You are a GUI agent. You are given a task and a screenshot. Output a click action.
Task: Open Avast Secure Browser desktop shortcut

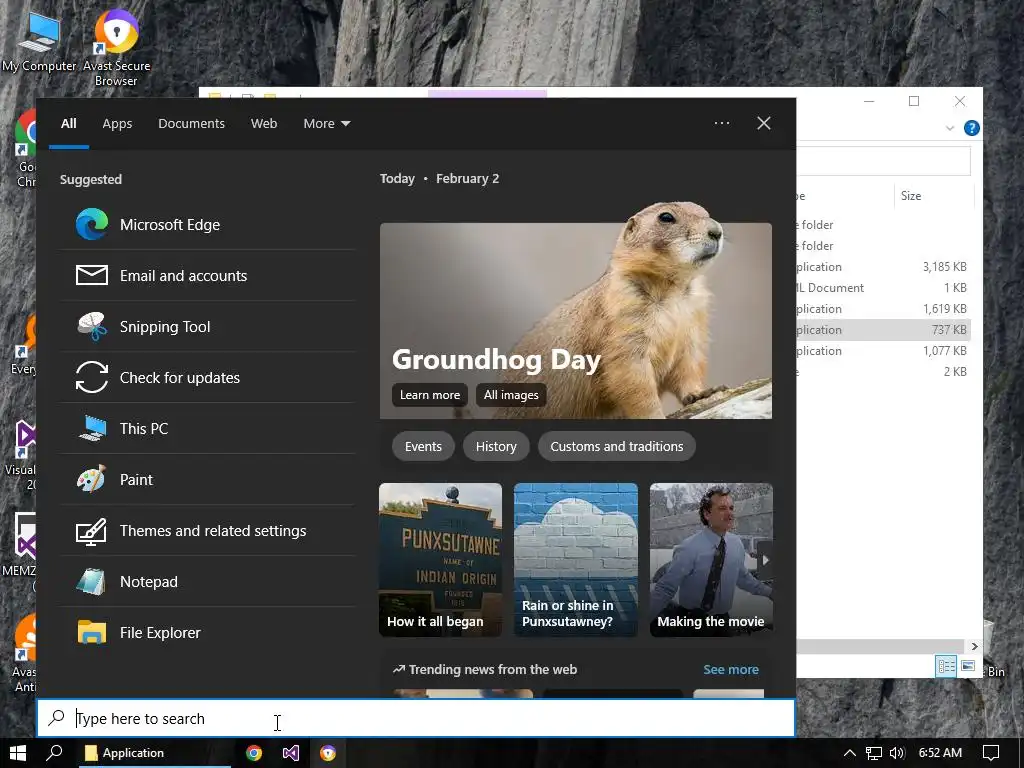pos(116,47)
